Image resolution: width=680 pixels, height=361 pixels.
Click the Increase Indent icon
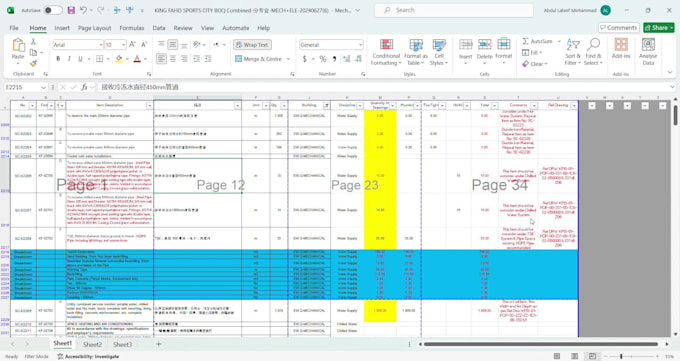click(208, 59)
